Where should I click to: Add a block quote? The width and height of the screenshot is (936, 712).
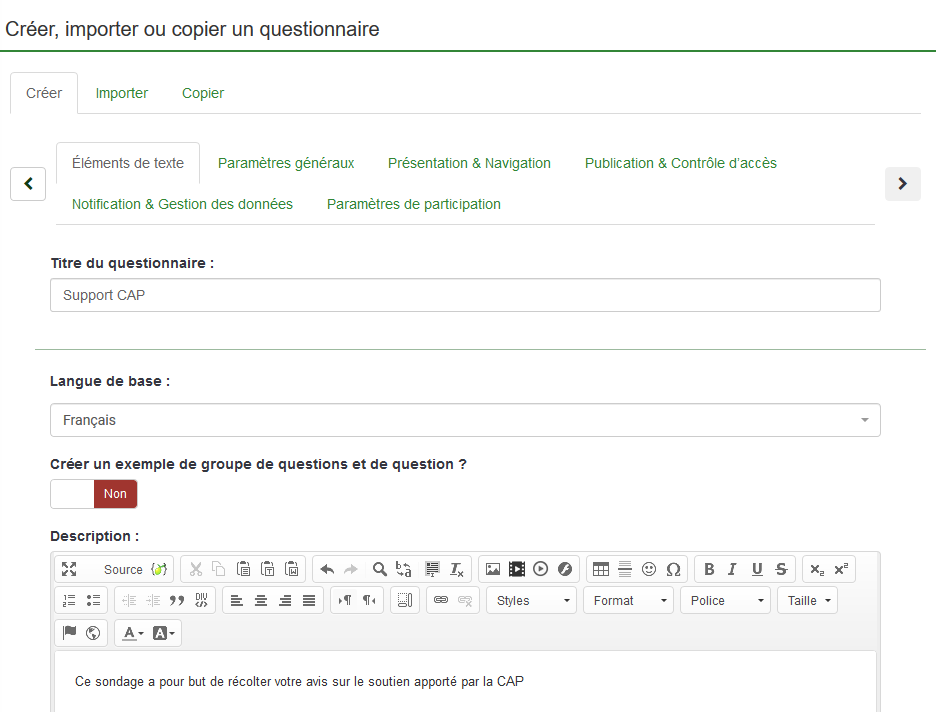click(x=177, y=600)
